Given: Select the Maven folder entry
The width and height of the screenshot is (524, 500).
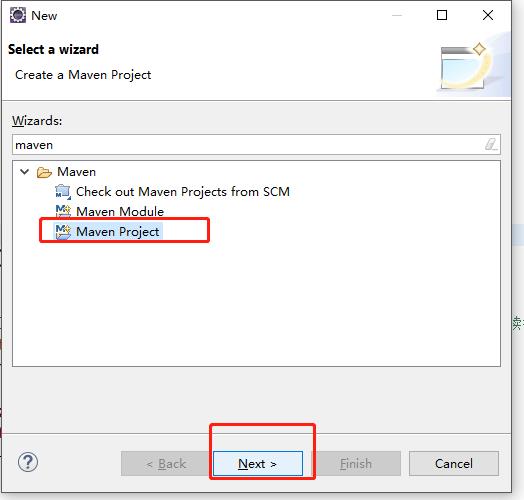Looking at the screenshot, I should 77,172.
